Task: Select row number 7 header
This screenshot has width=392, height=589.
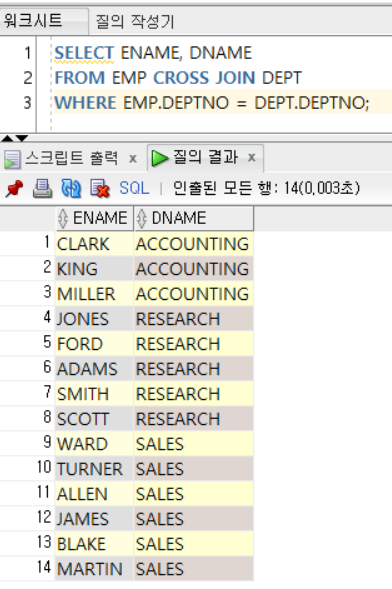Action: [27, 393]
